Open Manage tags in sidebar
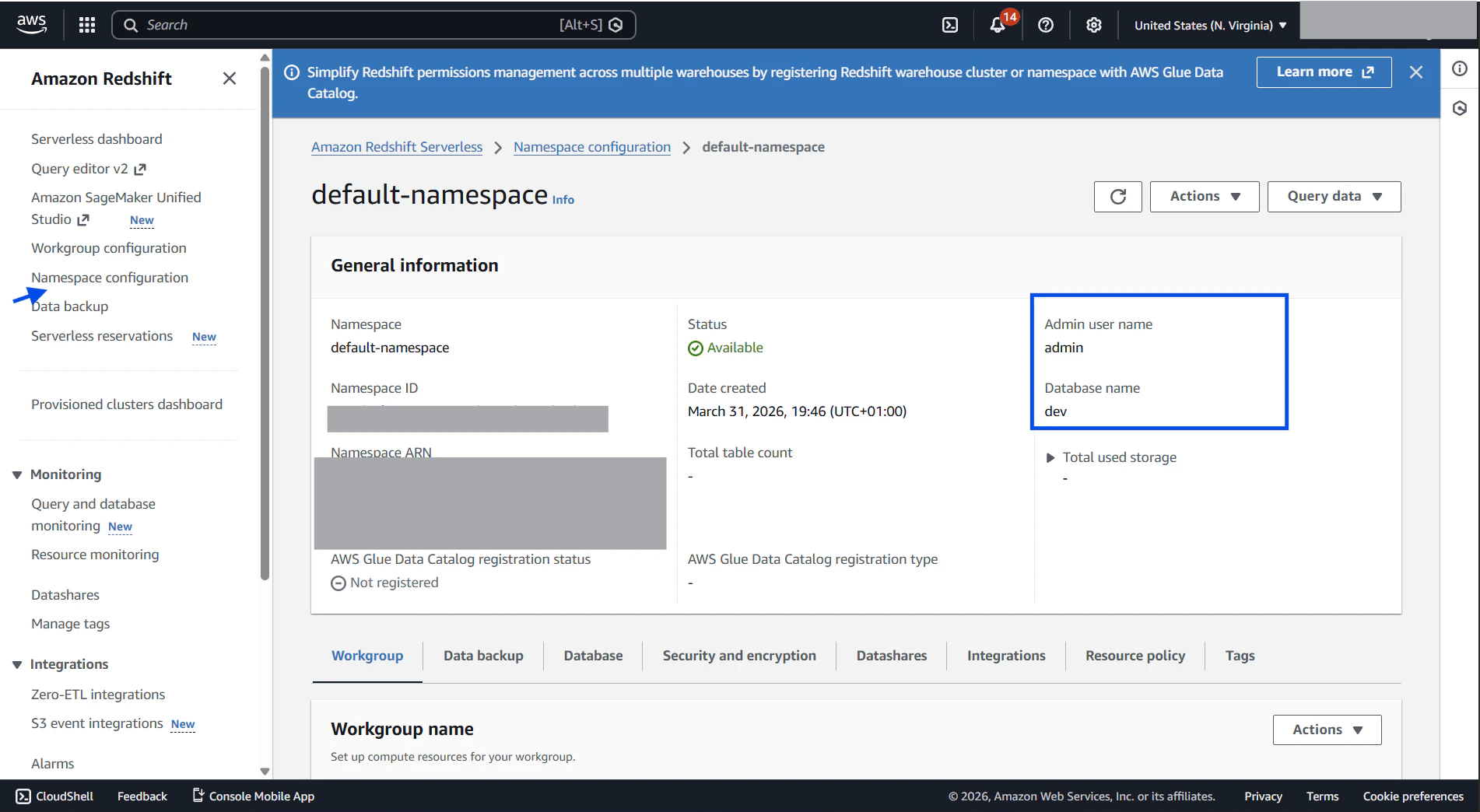 tap(71, 624)
